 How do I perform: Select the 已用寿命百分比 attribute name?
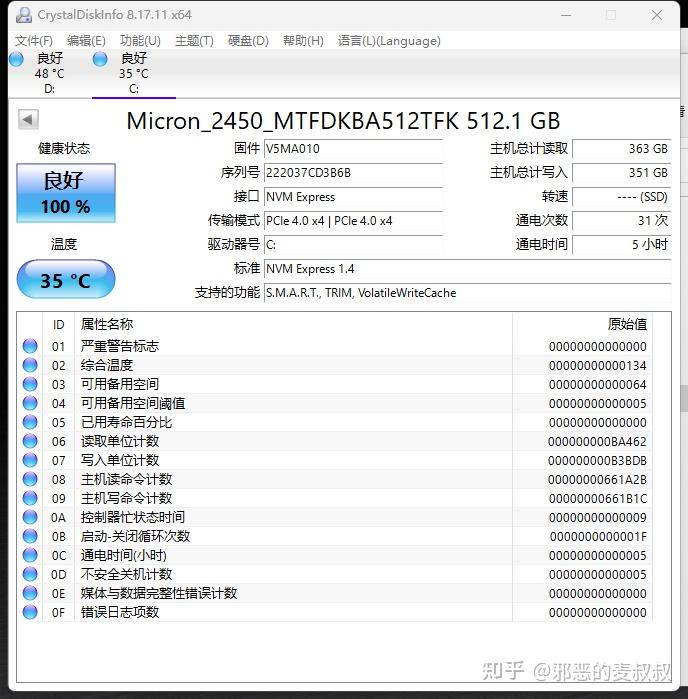click(126, 422)
